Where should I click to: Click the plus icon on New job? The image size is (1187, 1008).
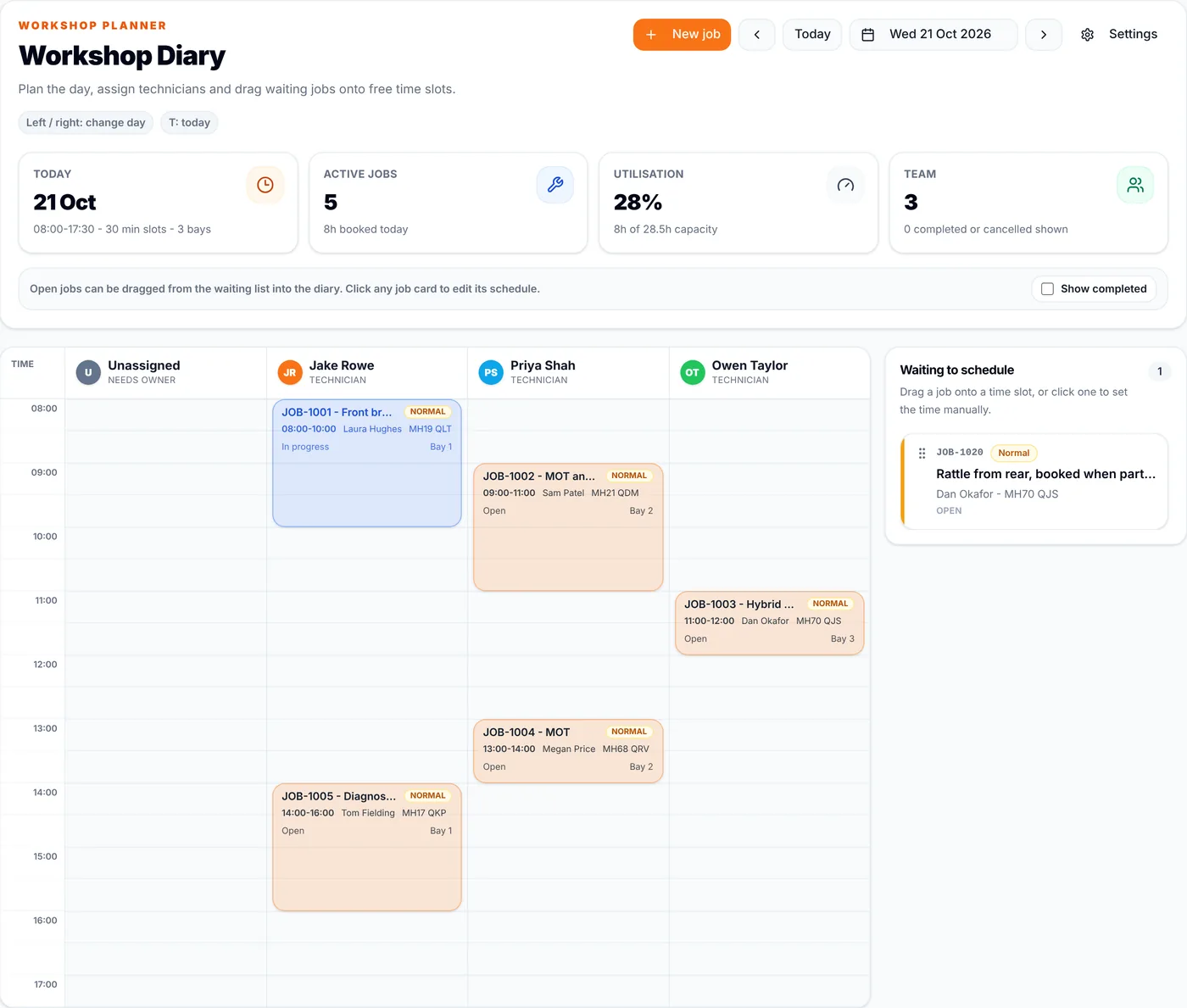click(x=651, y=35)
